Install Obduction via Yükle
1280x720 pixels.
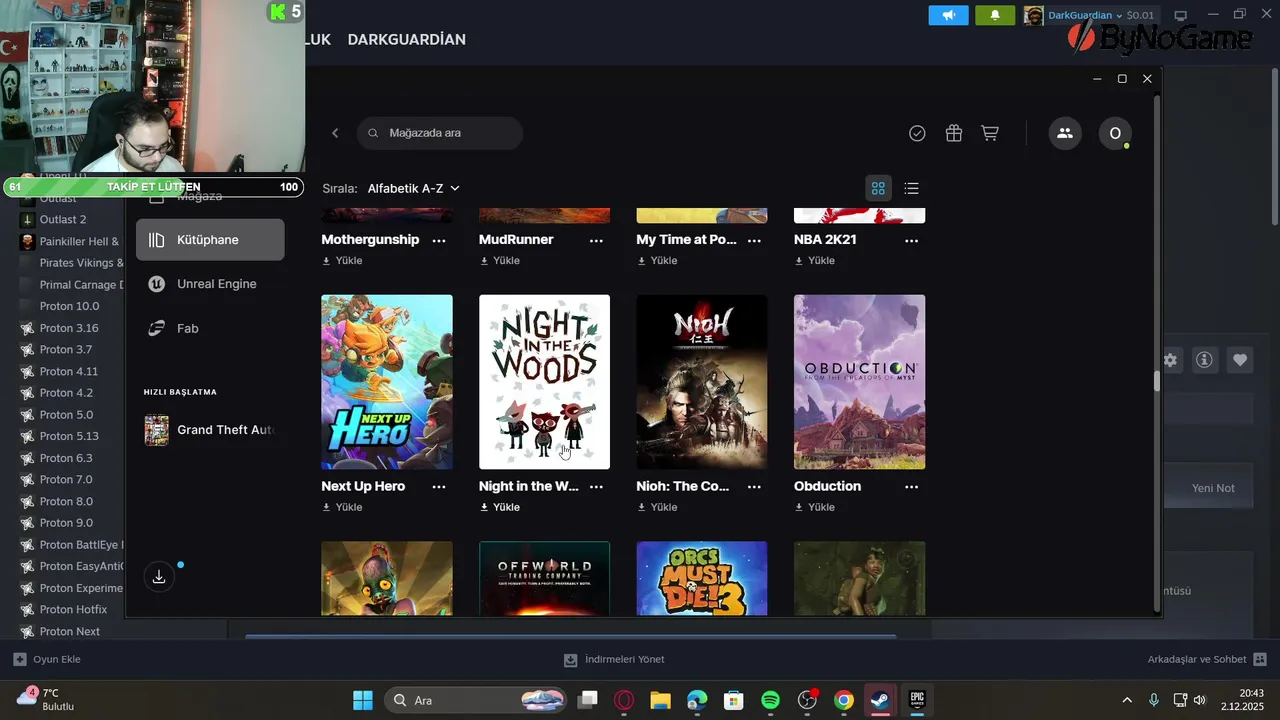(x=814, y=507)
